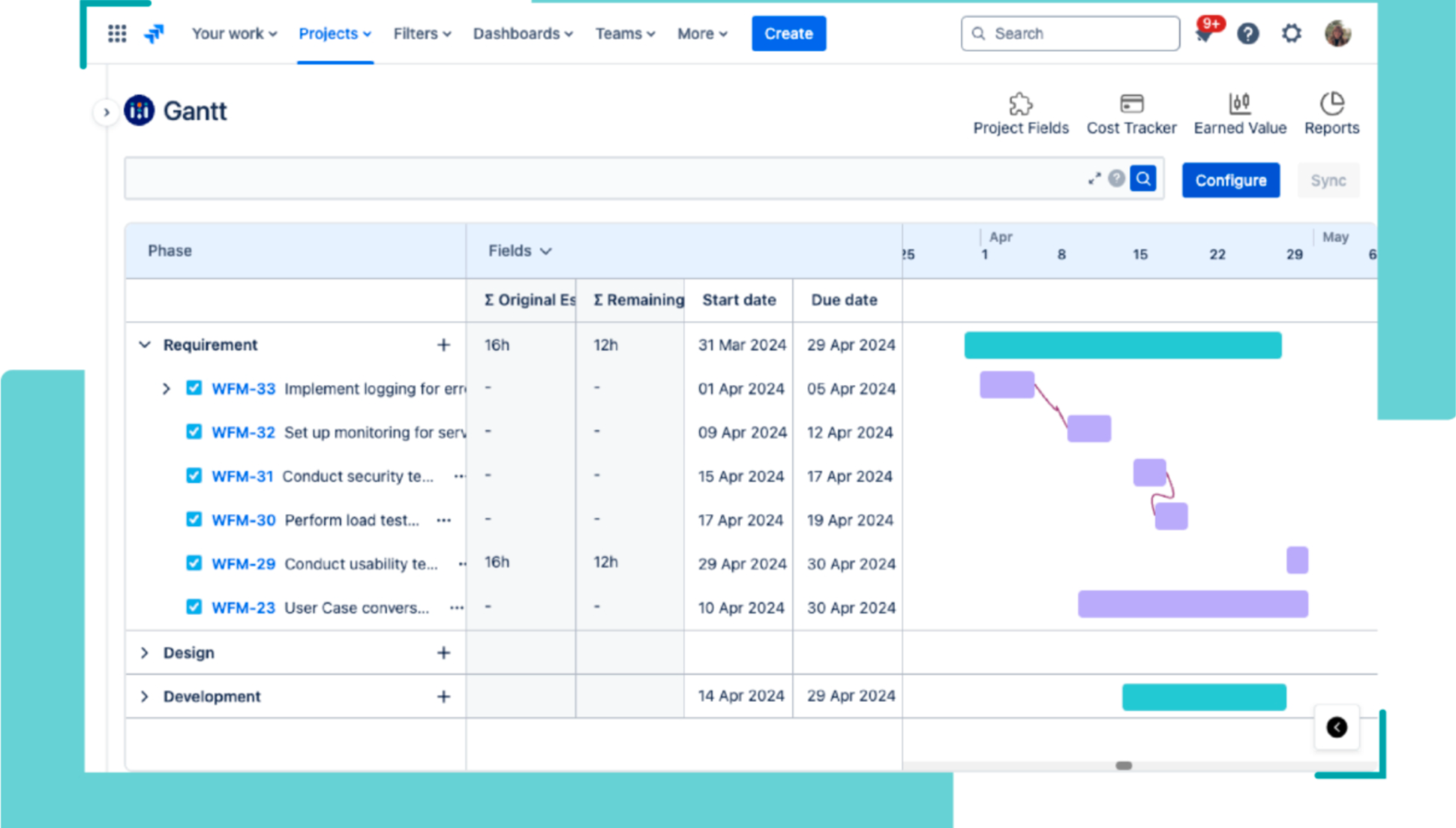The image size is (1456, 828).
Task: Open the Fields dropdown
Action: [x=520, y=251]
